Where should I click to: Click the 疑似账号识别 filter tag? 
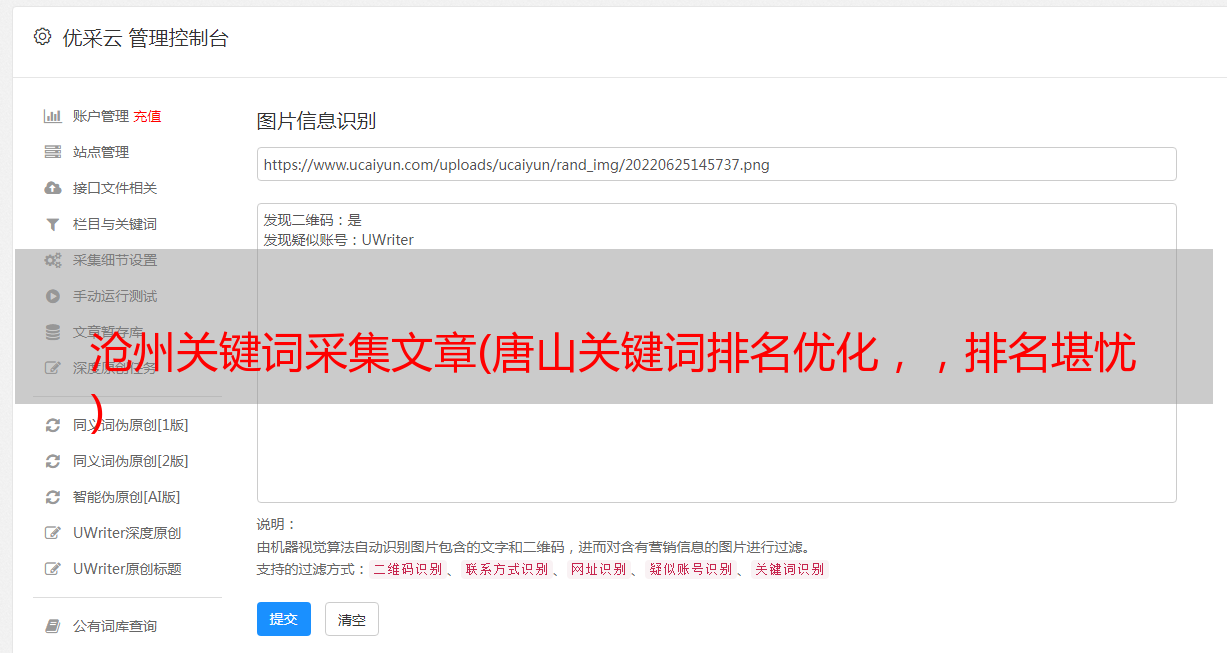coord(690,569)
